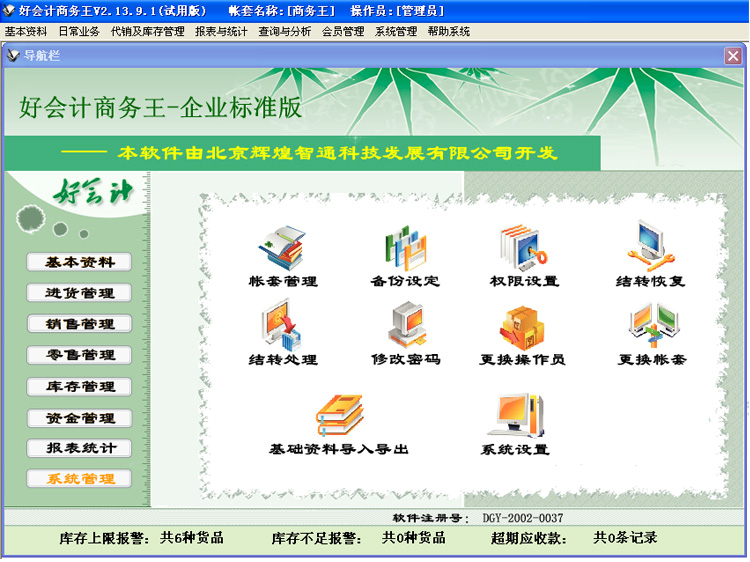Click the 软件注册号 label

coord(430,518)
